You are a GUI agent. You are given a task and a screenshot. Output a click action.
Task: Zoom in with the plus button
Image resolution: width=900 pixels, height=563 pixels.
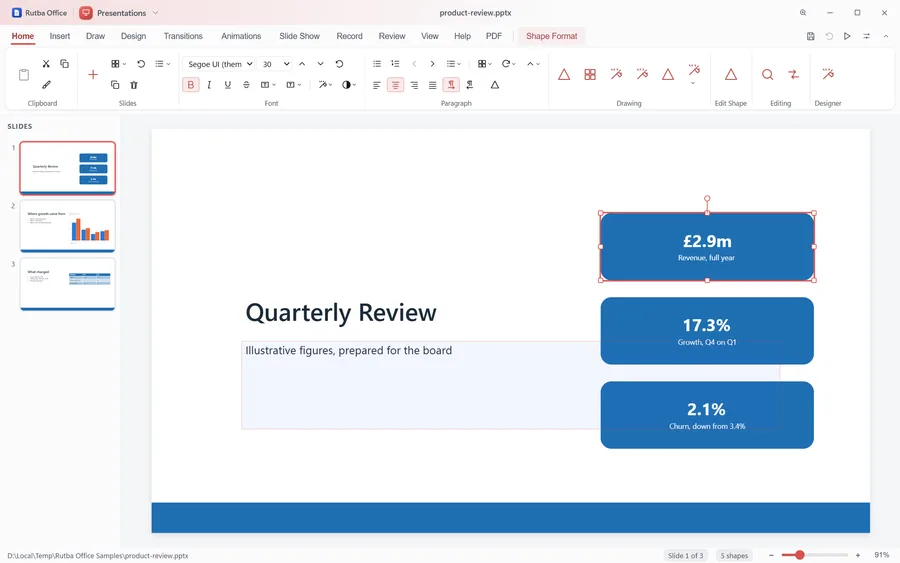point(858,555)
